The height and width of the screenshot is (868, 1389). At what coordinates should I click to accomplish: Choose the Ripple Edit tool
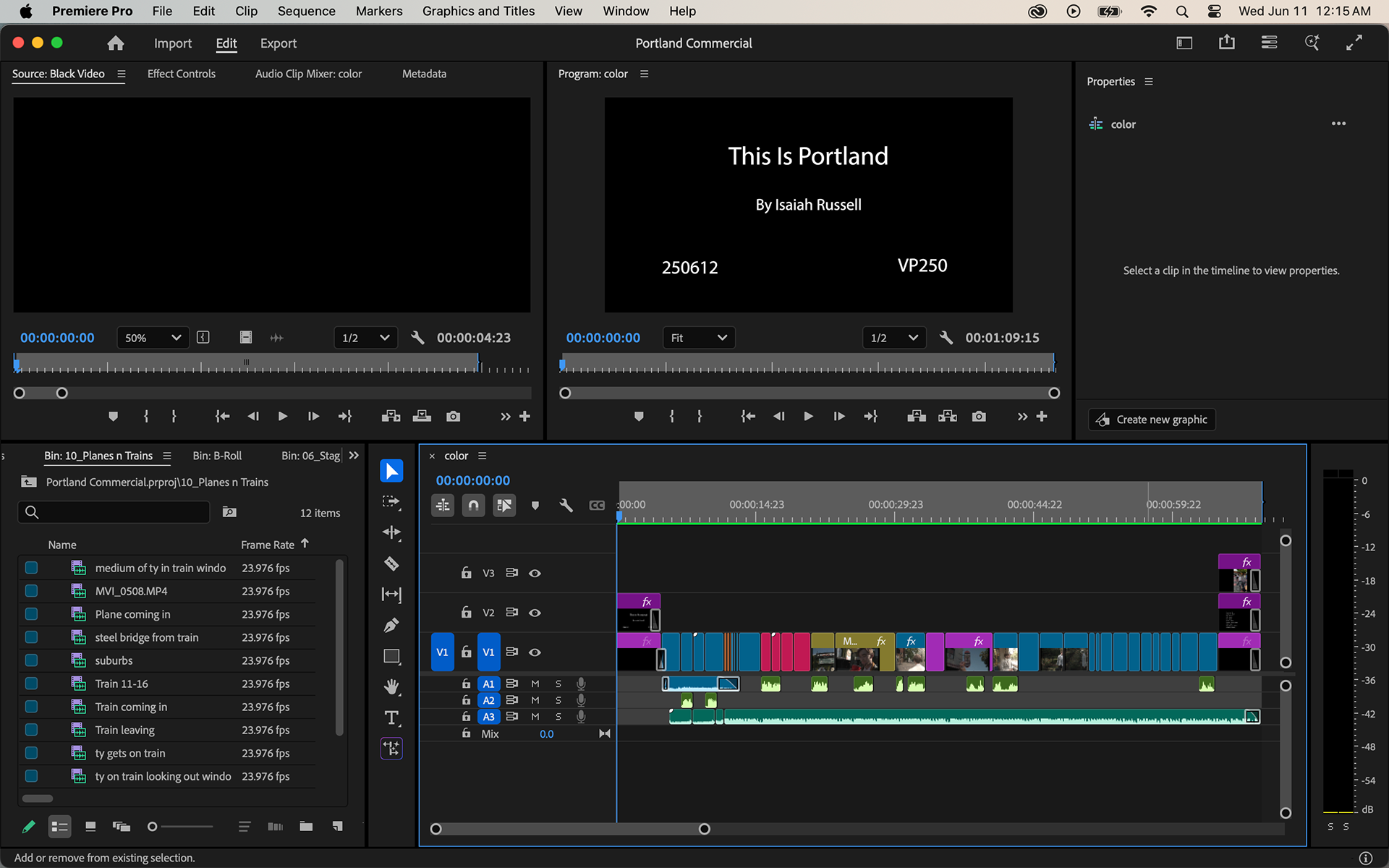[391, 532]
